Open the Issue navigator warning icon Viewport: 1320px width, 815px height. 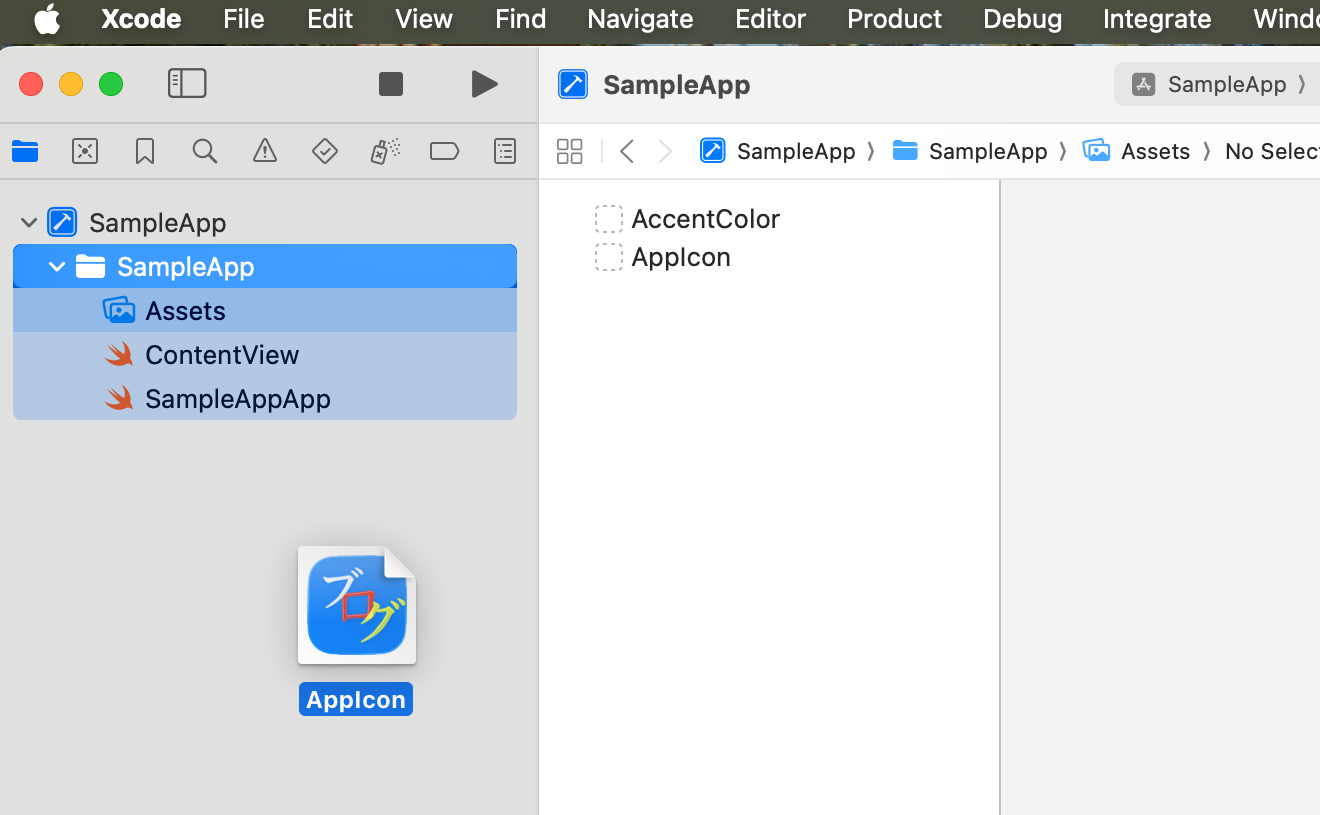[265, 151]
